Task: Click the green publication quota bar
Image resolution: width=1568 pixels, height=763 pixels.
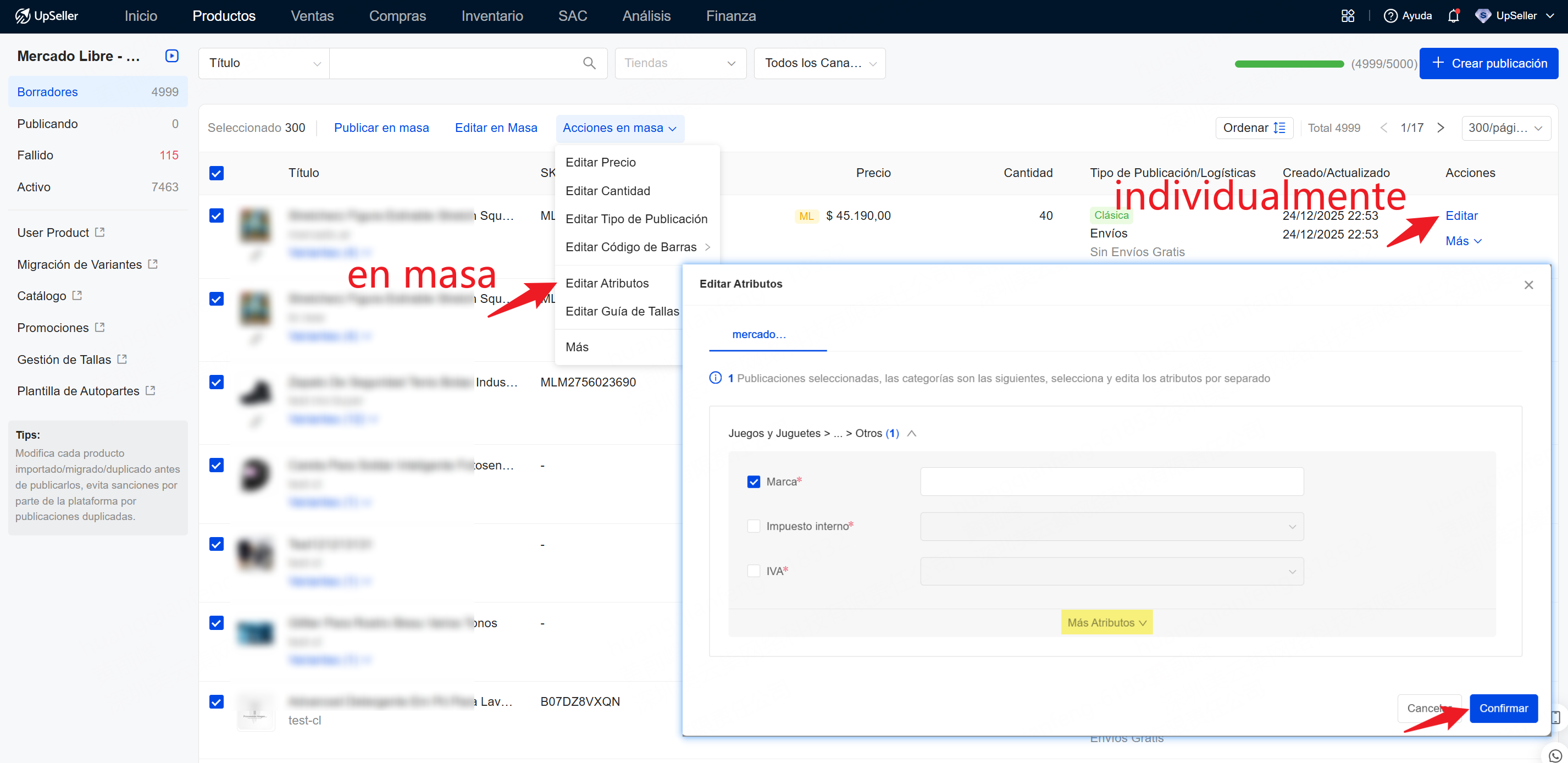Action: [1289, 63]
